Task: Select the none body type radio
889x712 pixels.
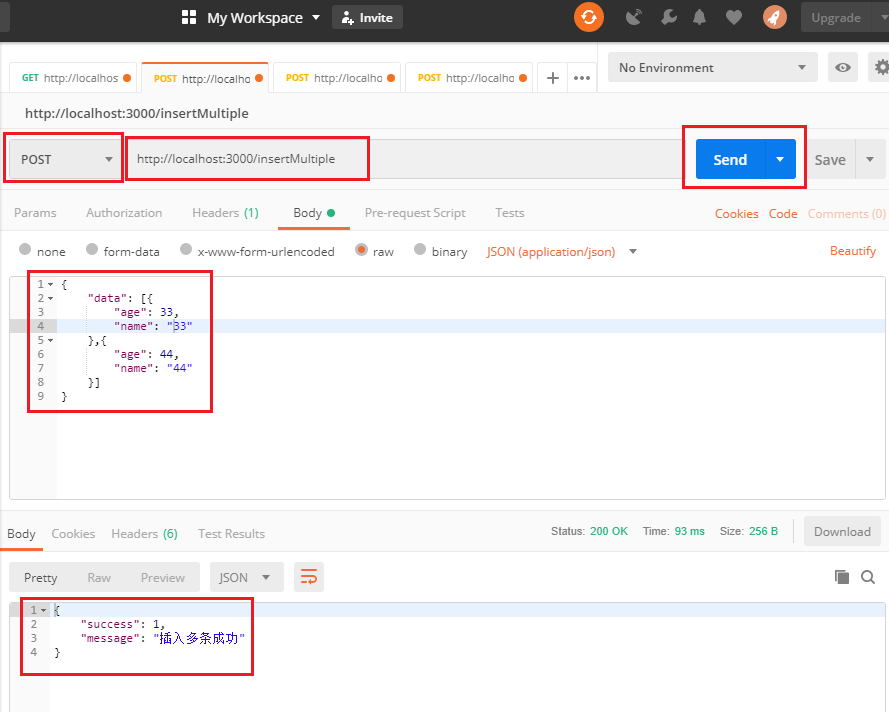Action: pyautogui.click(x=25, y=249)
